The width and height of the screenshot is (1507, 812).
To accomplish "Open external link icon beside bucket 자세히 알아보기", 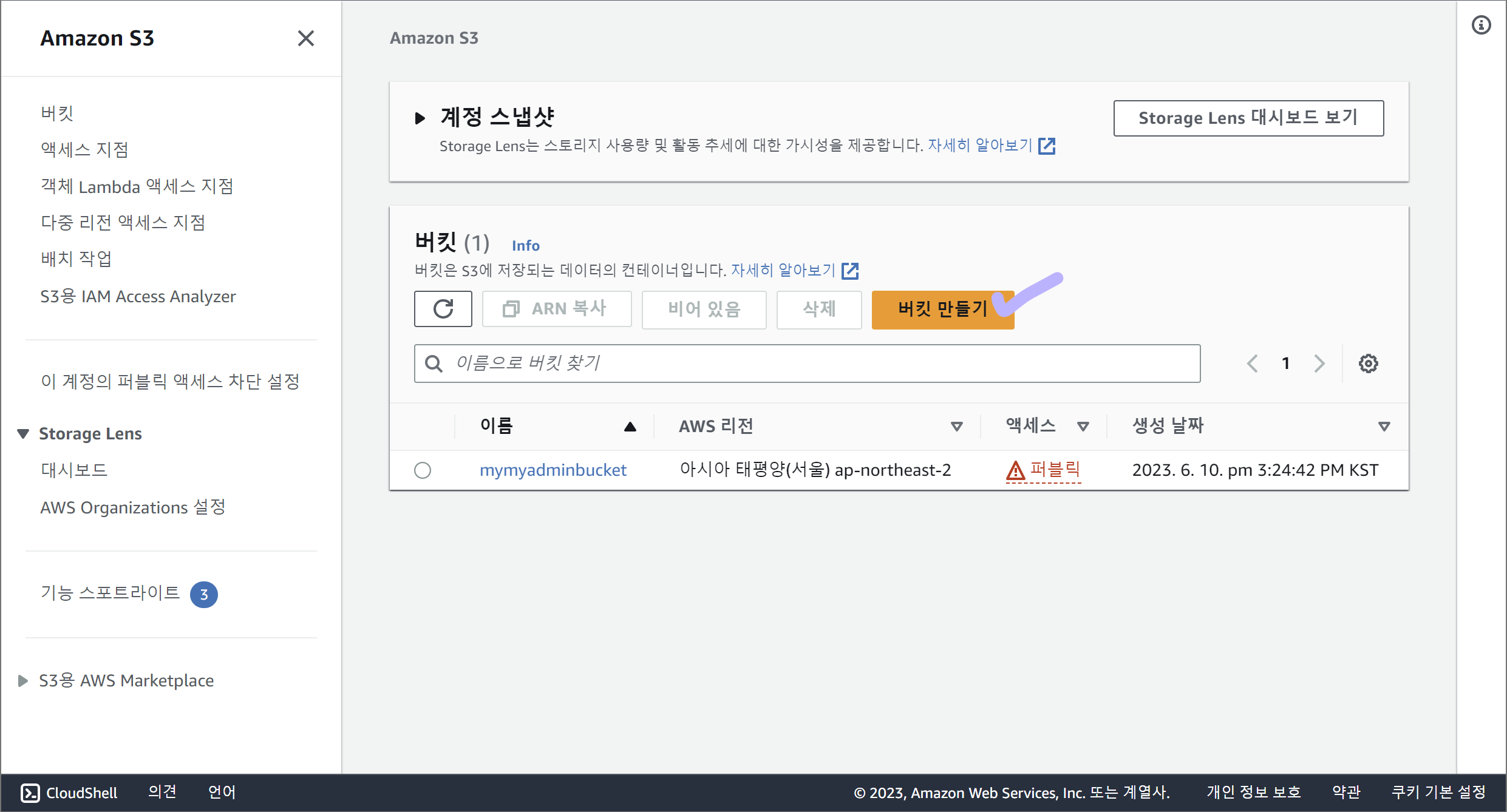I will click(850, 271).
